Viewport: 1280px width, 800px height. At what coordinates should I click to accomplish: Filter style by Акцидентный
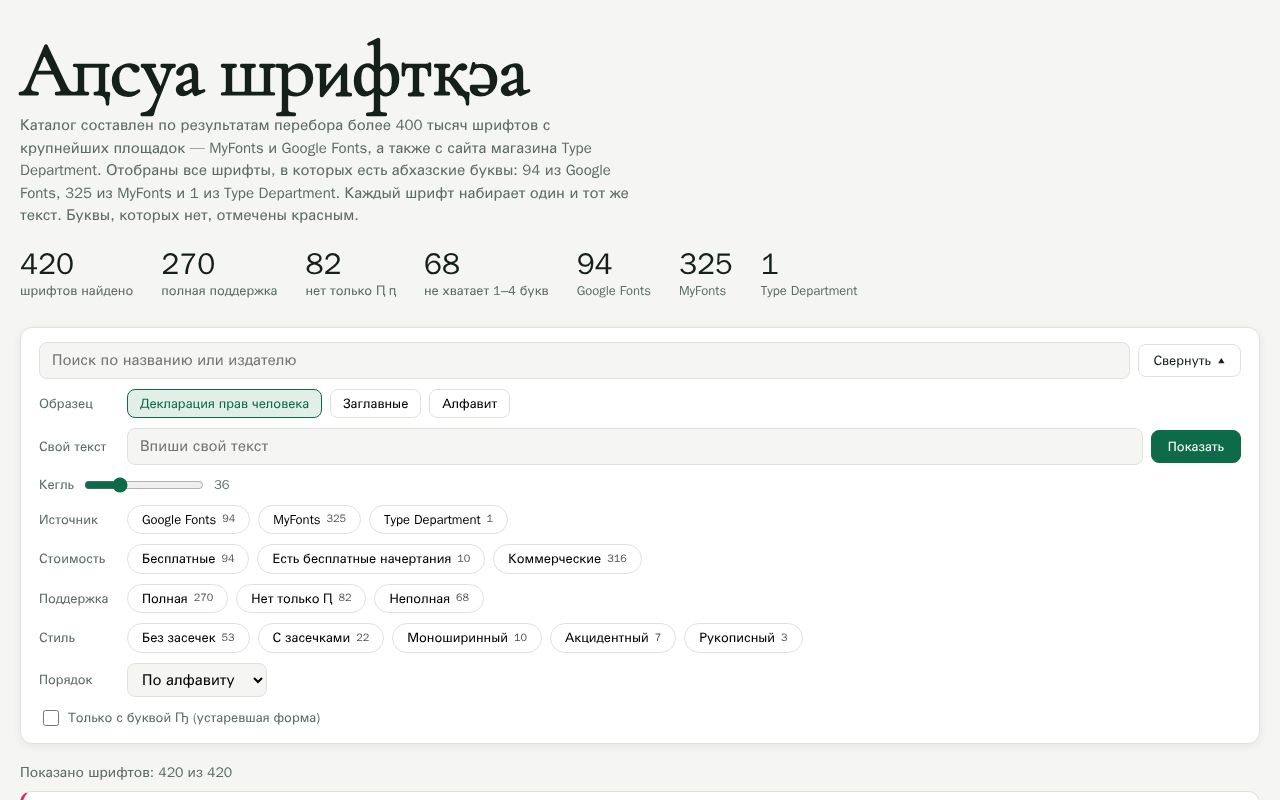tap(613, 637)
